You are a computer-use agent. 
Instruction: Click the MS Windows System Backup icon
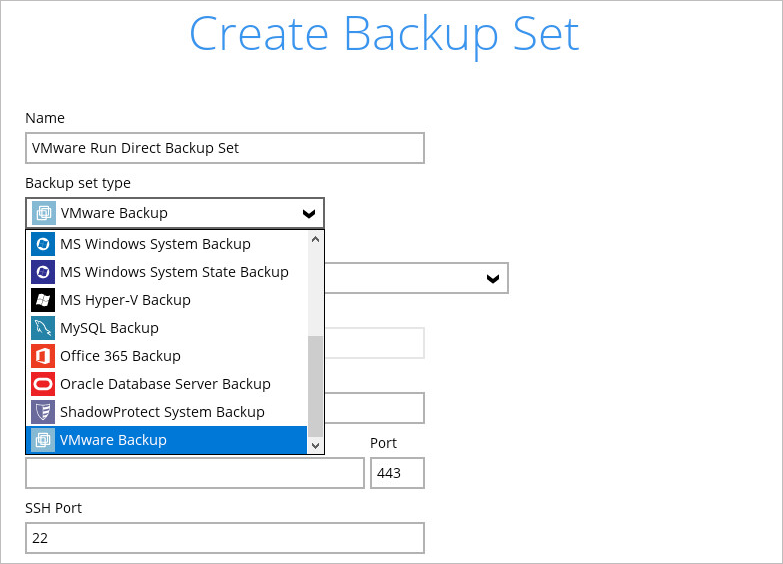click(x=43, y=244)
